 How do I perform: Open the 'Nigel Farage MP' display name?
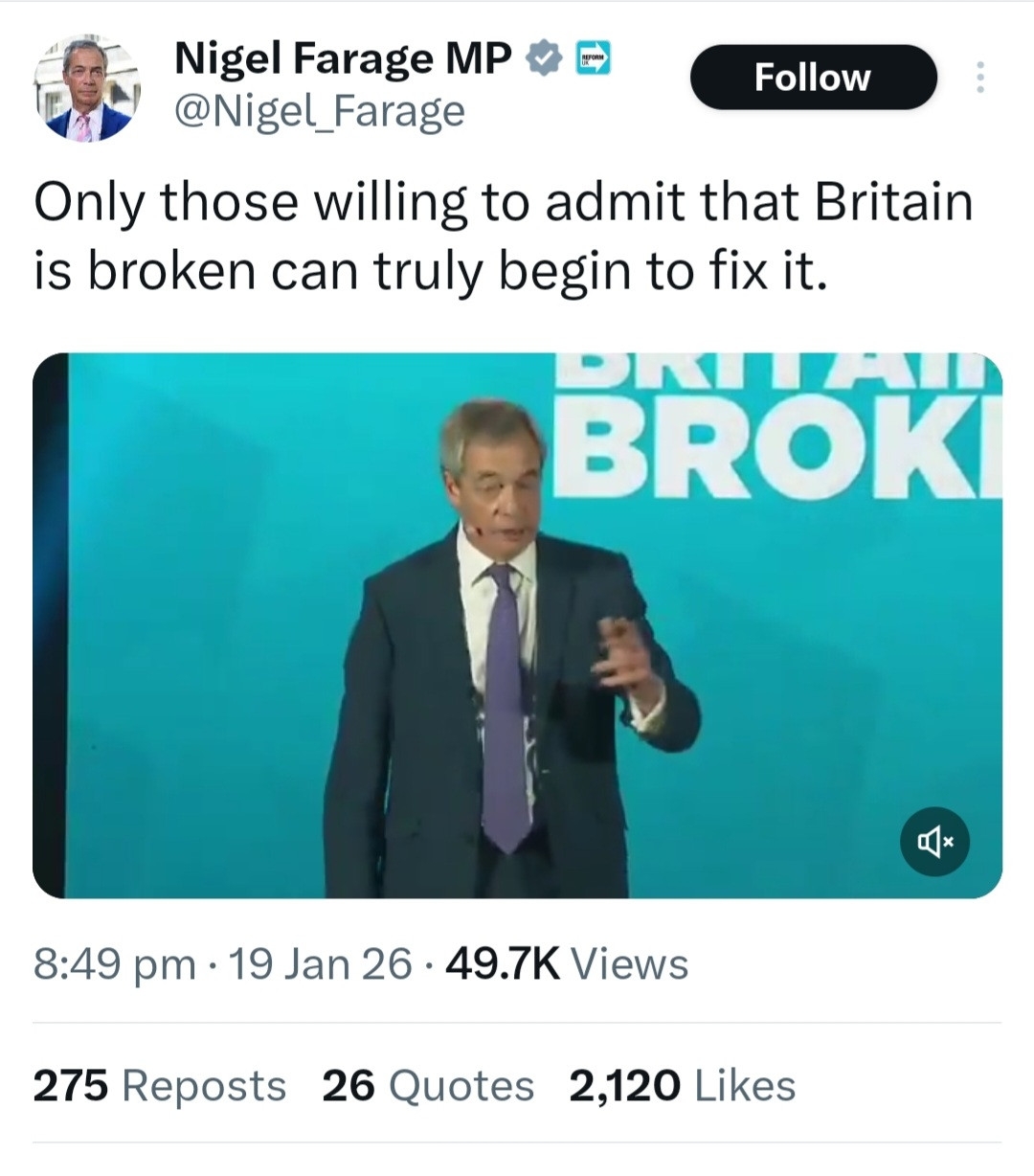pos(343,59)
